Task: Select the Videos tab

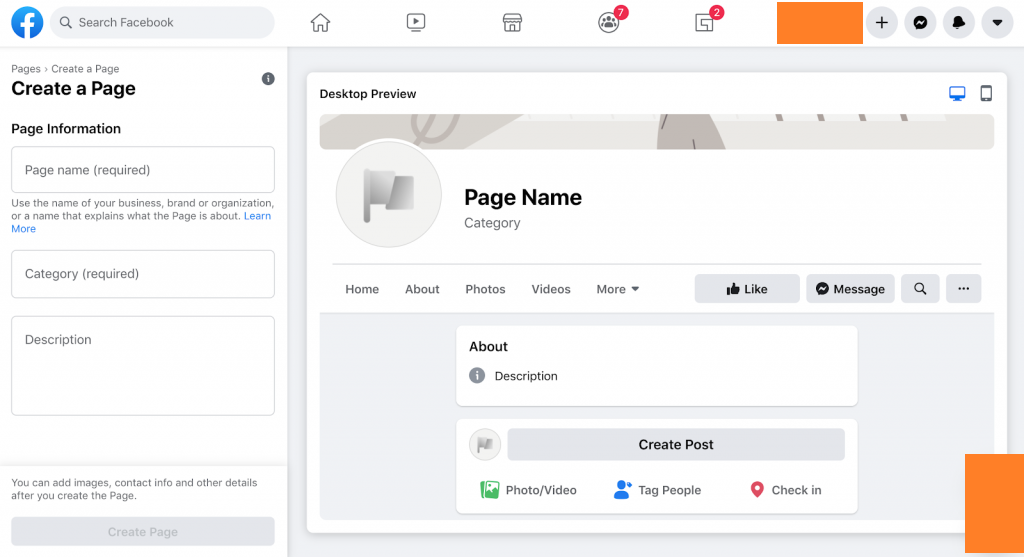Action: 551,289
